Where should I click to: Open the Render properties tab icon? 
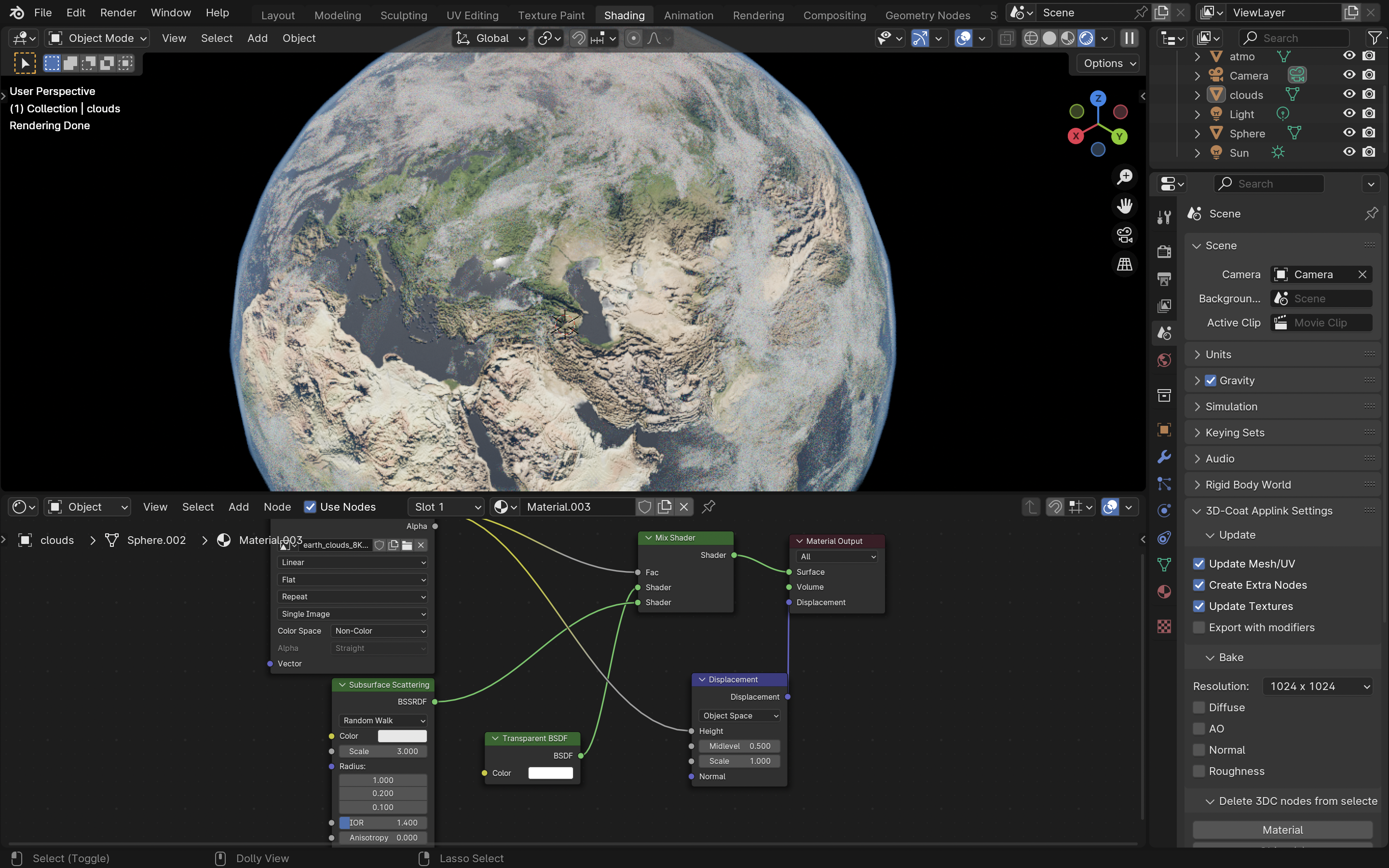(1164, 251)
